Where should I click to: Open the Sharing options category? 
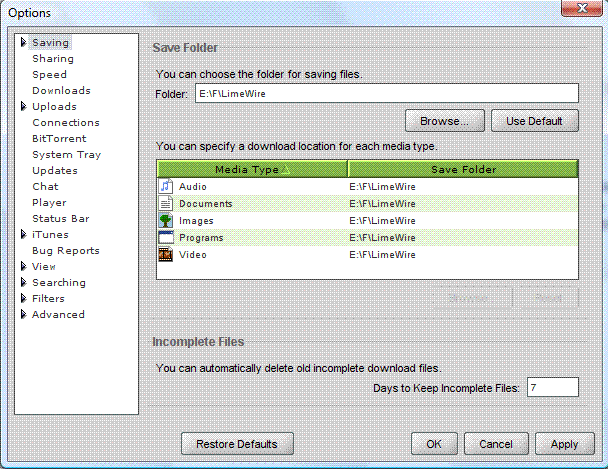(52, 59)
